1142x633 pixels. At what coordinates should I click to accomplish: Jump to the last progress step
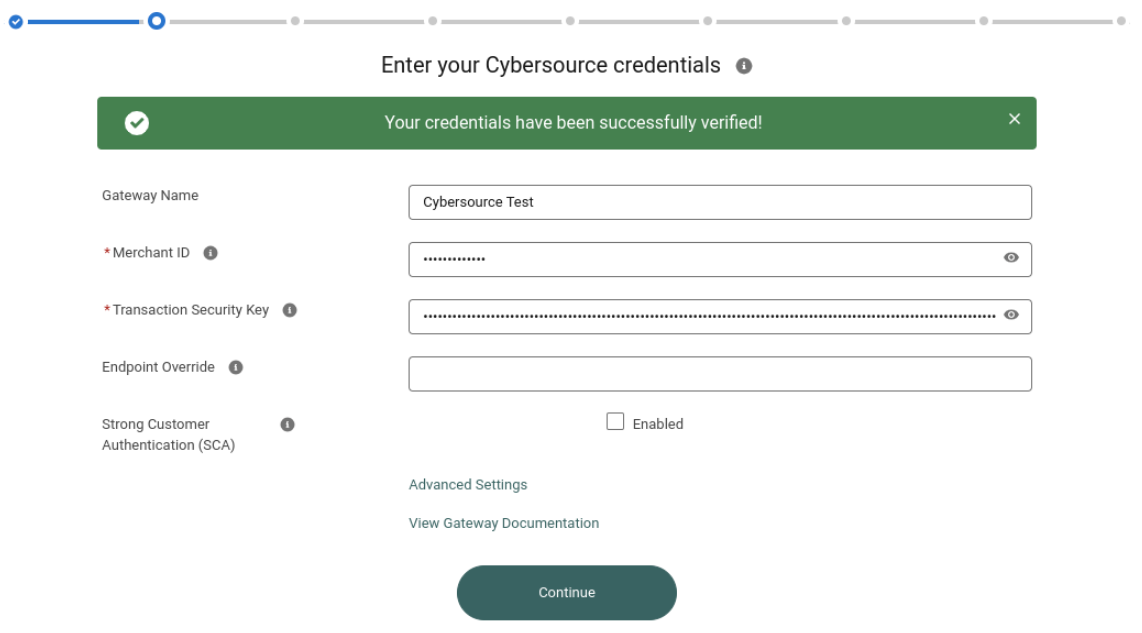pos(1121,21)
